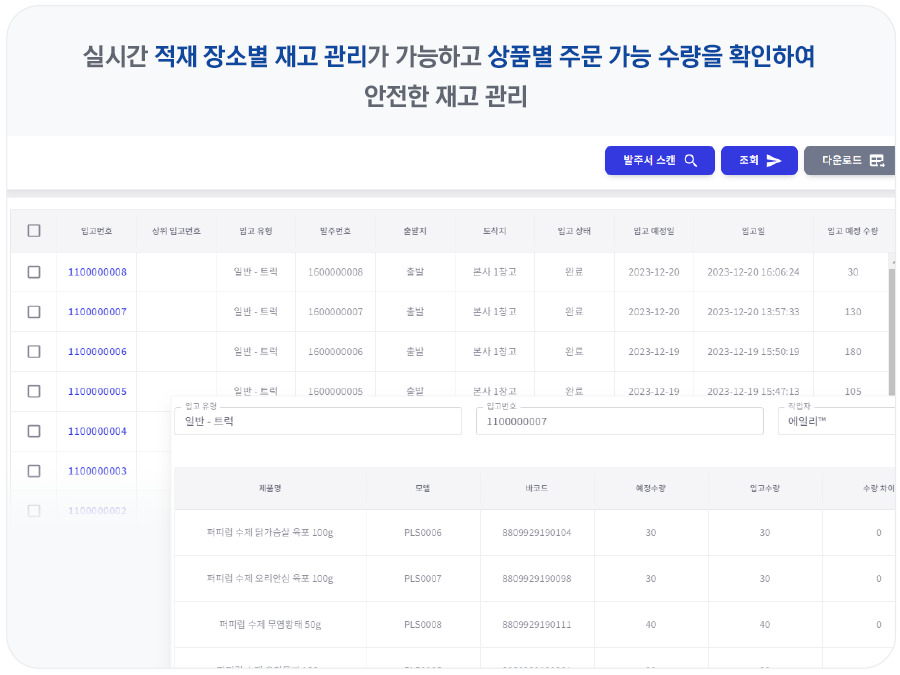900x675 pixels.
Task: Focus the 입고번호 field containing 1100000007
Action: click(618, 421)
